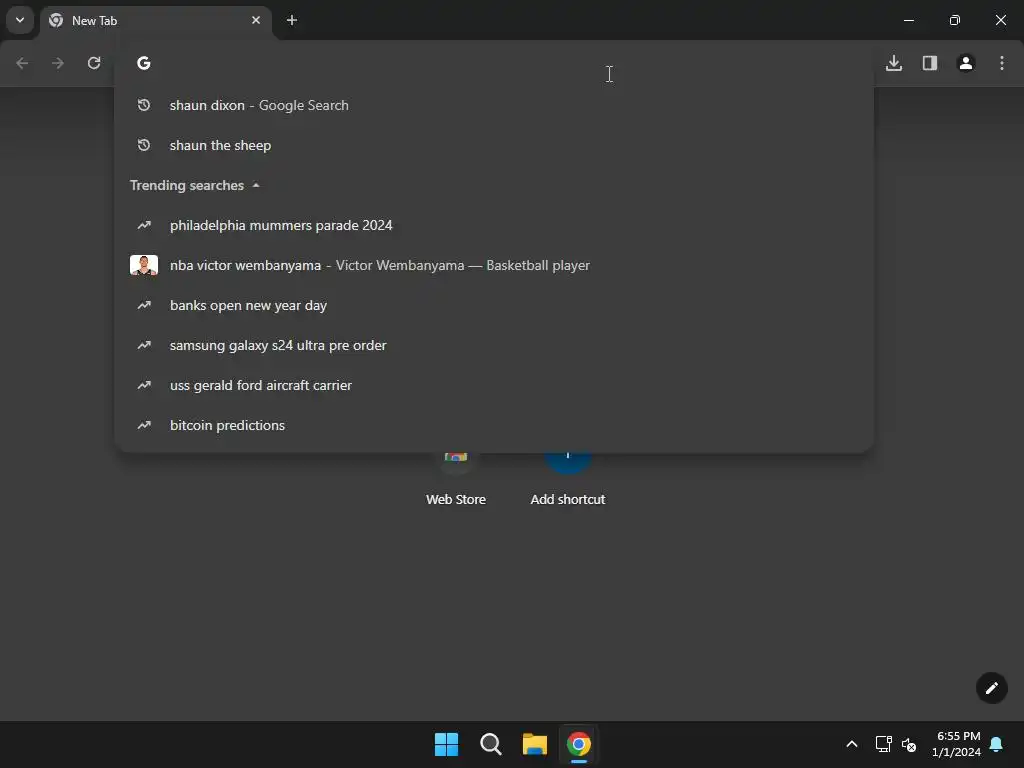Viewport: 1024px width, 768px height.
Task: Pick 'banks open new year day' suggestion
Action: (x=494, y=305)
